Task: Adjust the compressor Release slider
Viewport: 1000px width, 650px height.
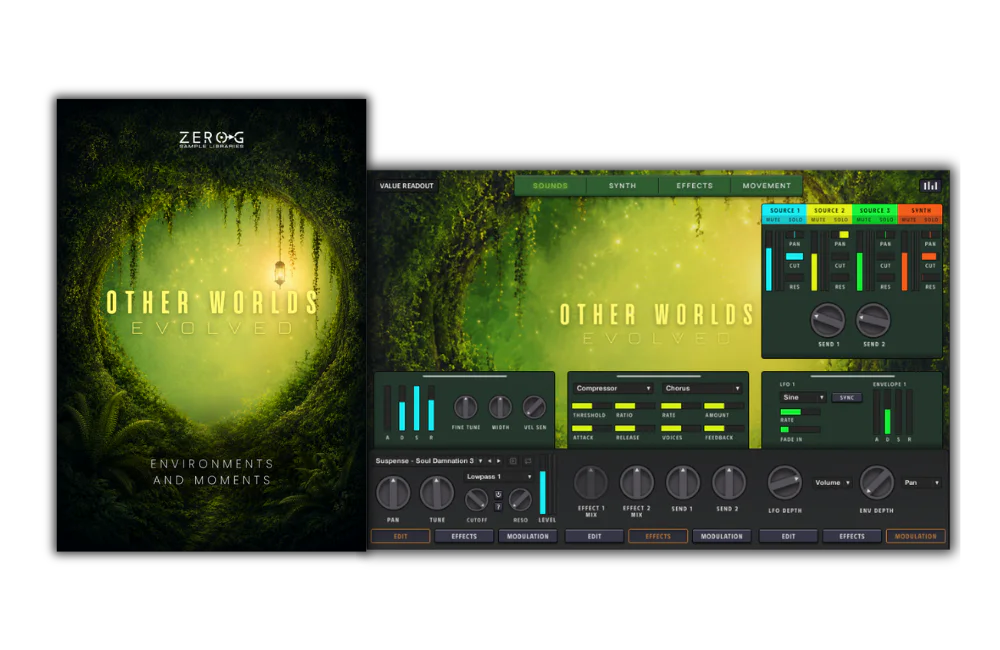Action: pos(634,428)
